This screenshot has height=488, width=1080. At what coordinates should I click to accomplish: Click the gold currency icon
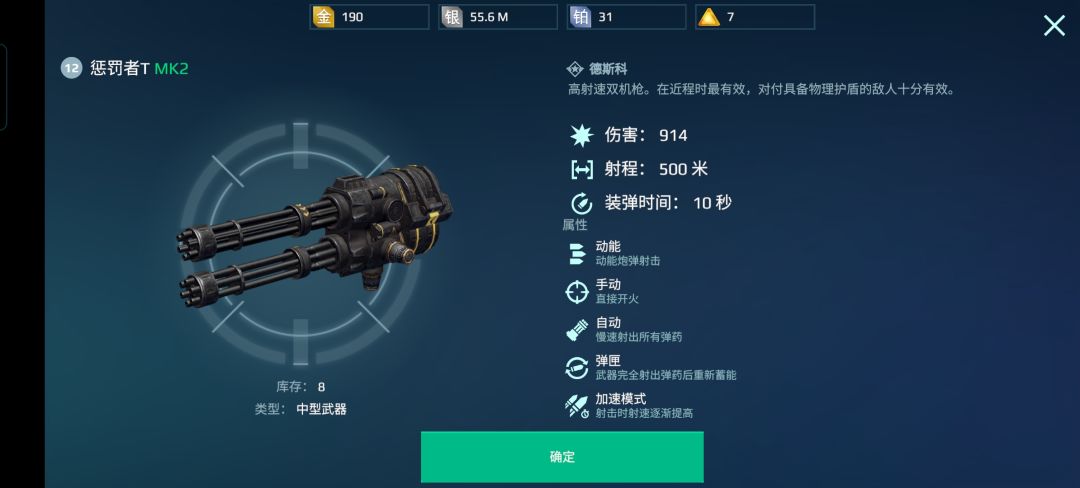click(323, 17)
